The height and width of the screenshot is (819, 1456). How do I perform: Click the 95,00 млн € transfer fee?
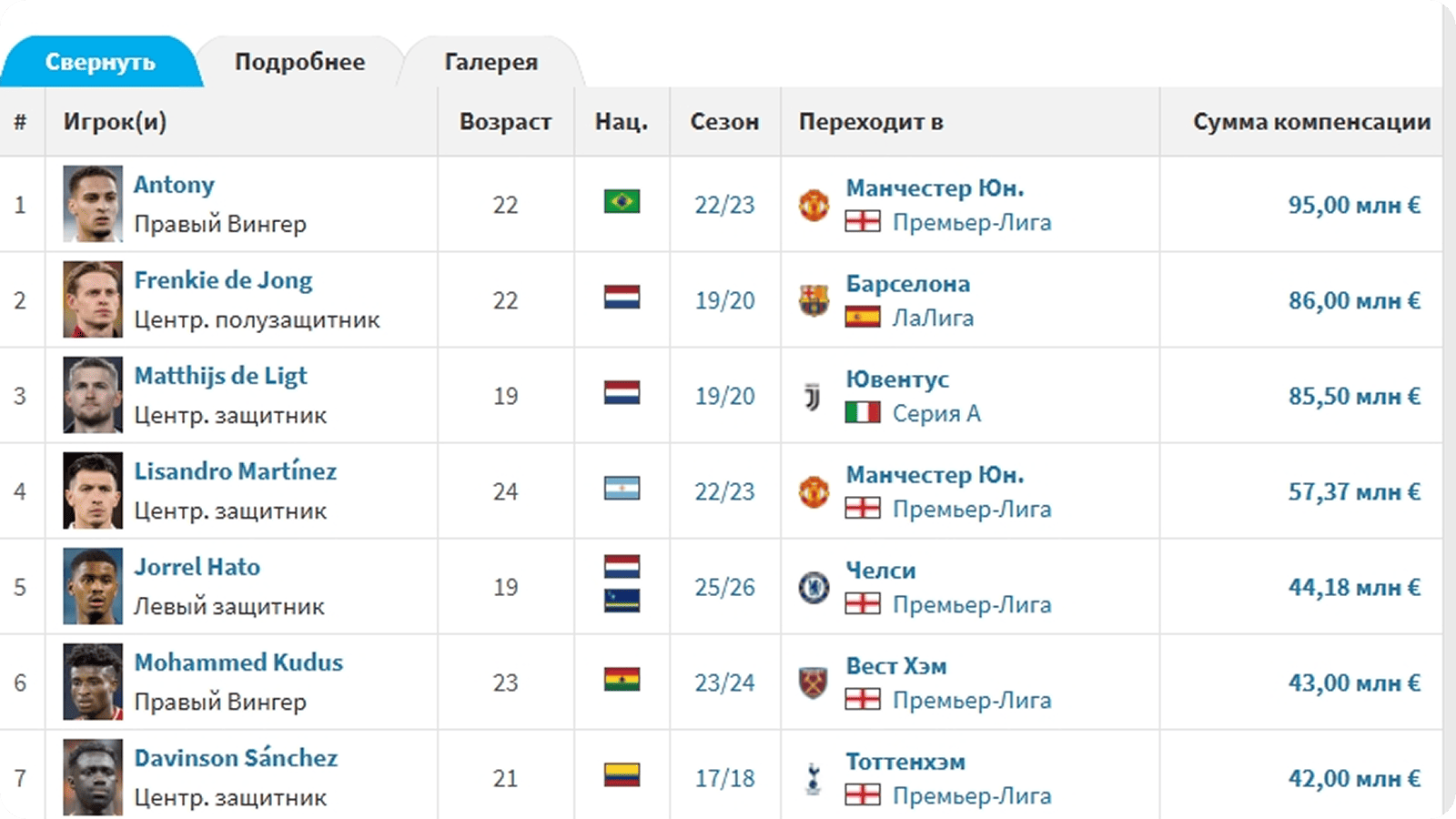tap(1353, 205)
